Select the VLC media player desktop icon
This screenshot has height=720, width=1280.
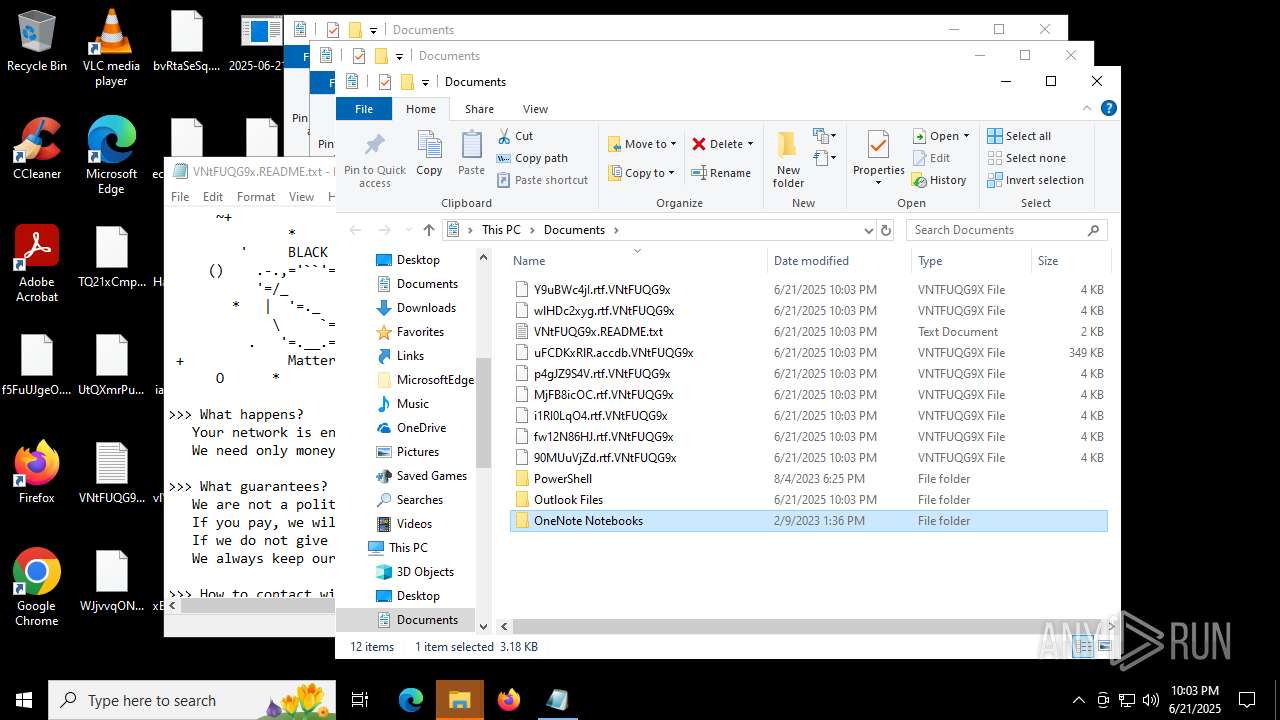(x=111, y=48)
